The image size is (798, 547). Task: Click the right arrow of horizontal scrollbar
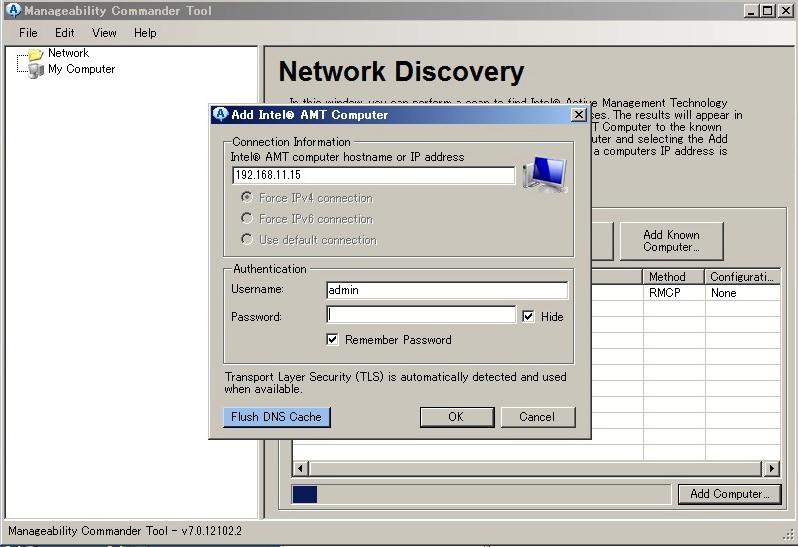(x=772, y=468)
